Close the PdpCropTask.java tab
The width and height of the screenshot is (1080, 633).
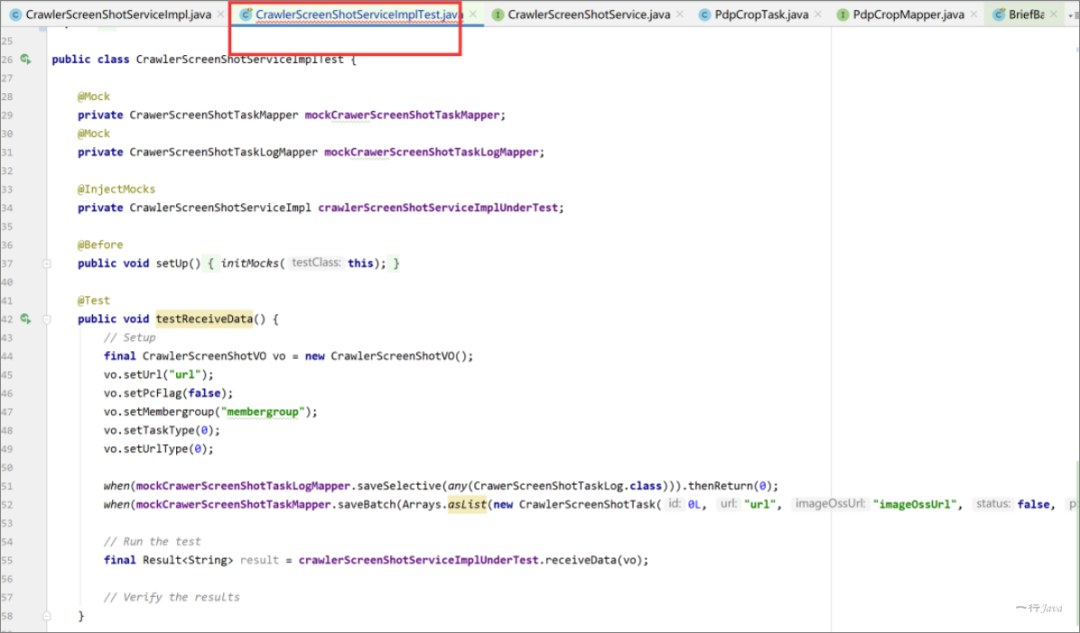[818, 14]
